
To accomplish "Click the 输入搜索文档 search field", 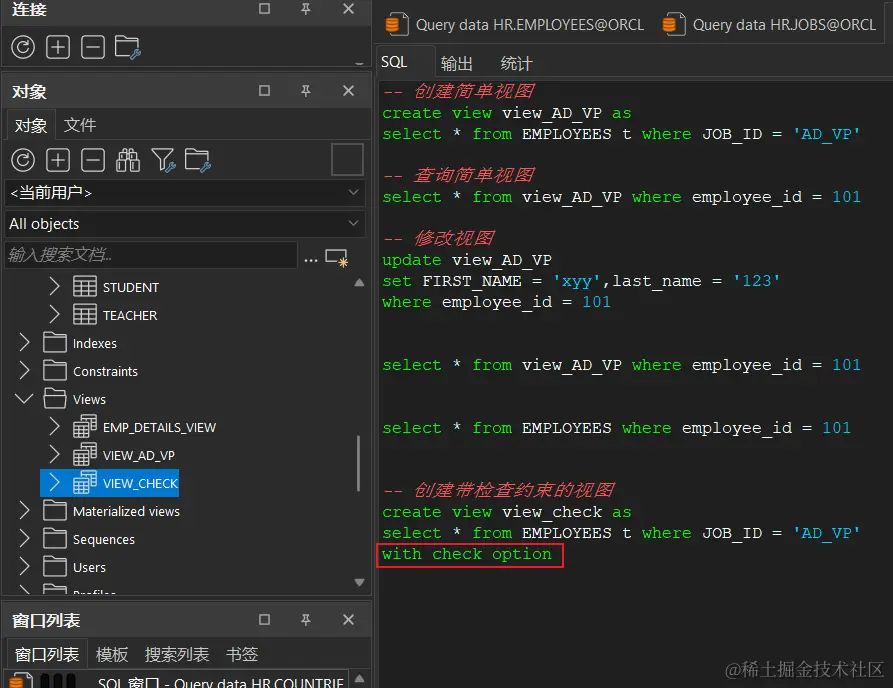I will point(151,255).
